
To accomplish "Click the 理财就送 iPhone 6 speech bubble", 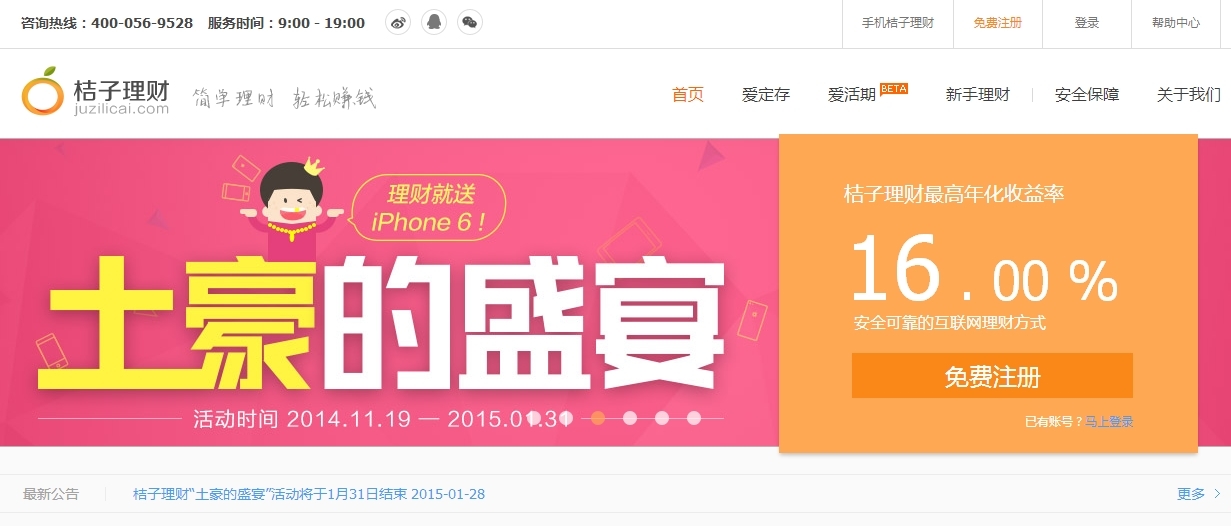I will [x=428, y=208].
